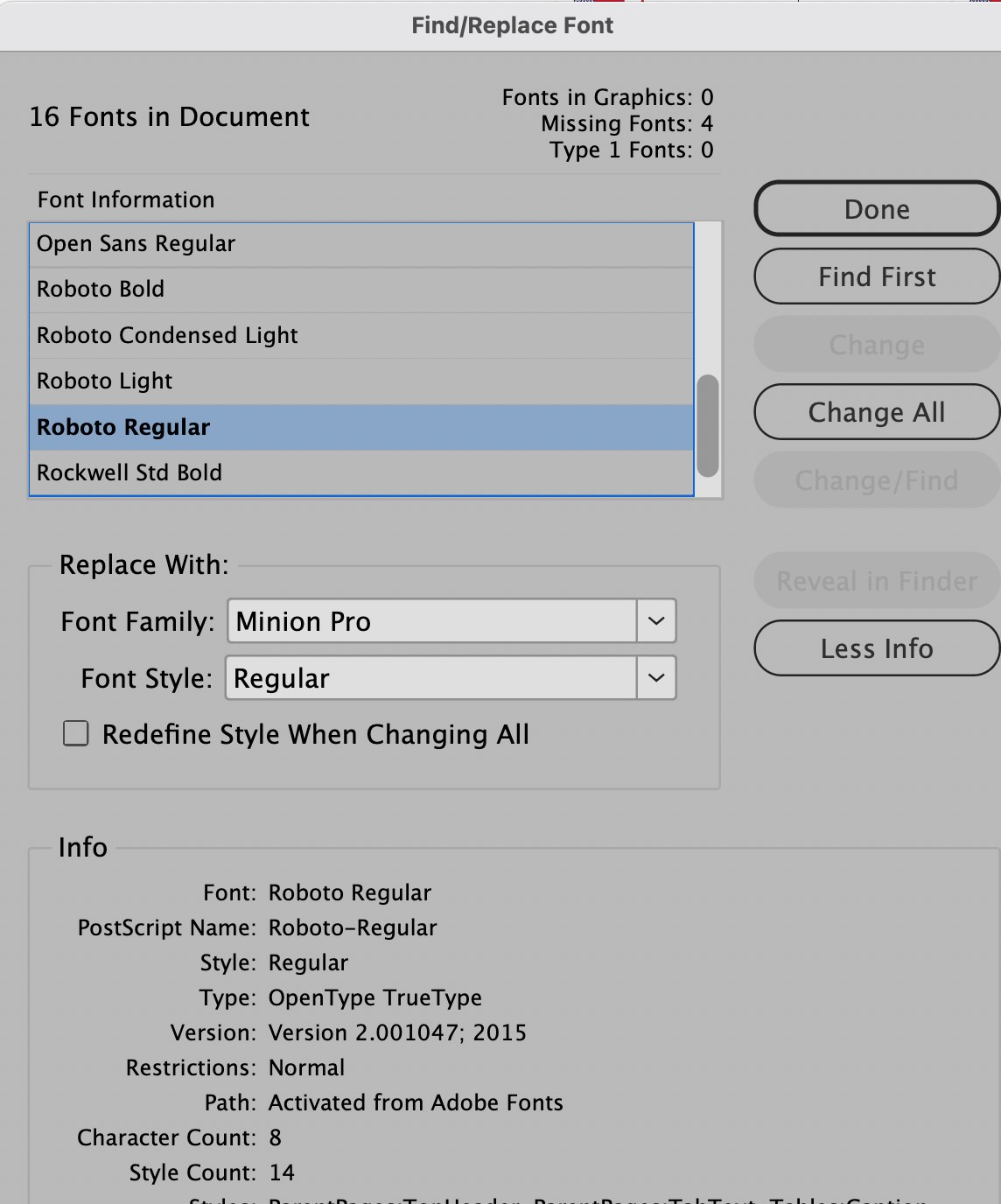Click the Missing Fonts: 4 text

tap(626, 123)
